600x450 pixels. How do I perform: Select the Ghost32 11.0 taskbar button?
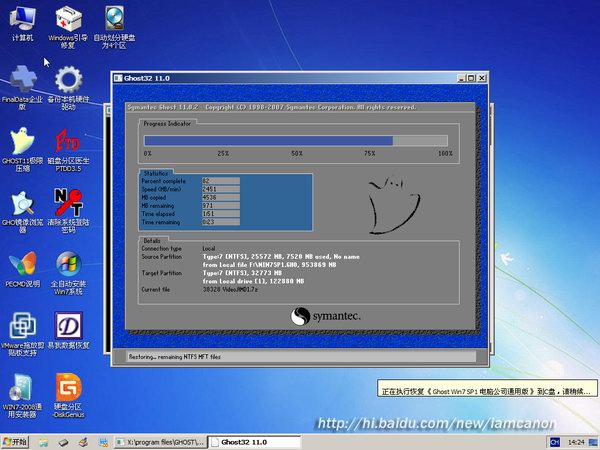click(254, 442)
